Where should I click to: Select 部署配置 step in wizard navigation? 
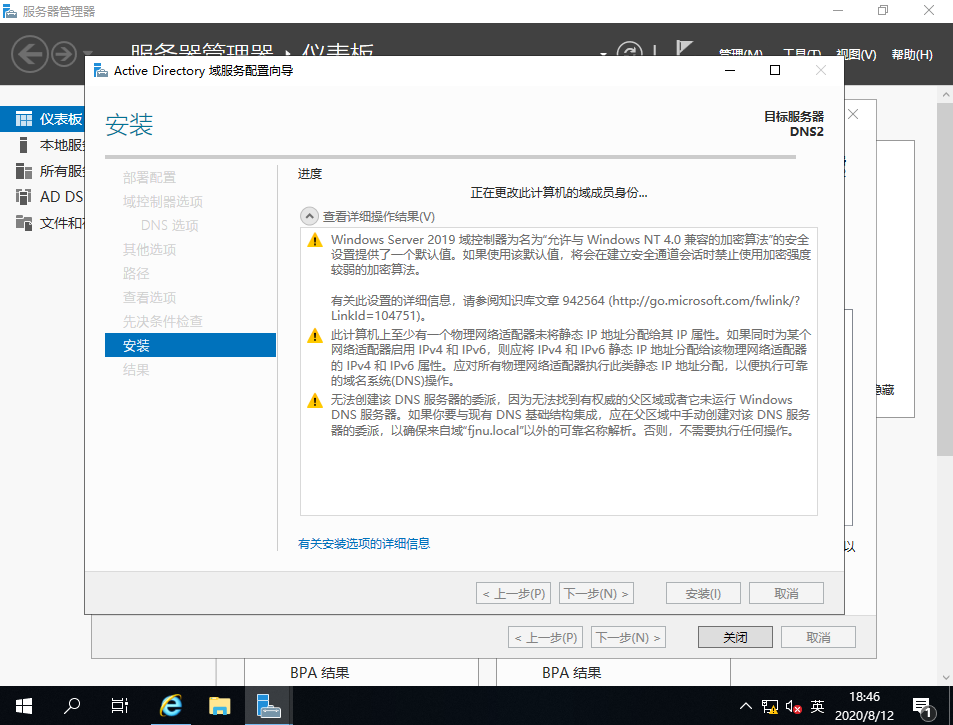coord(149,177)
